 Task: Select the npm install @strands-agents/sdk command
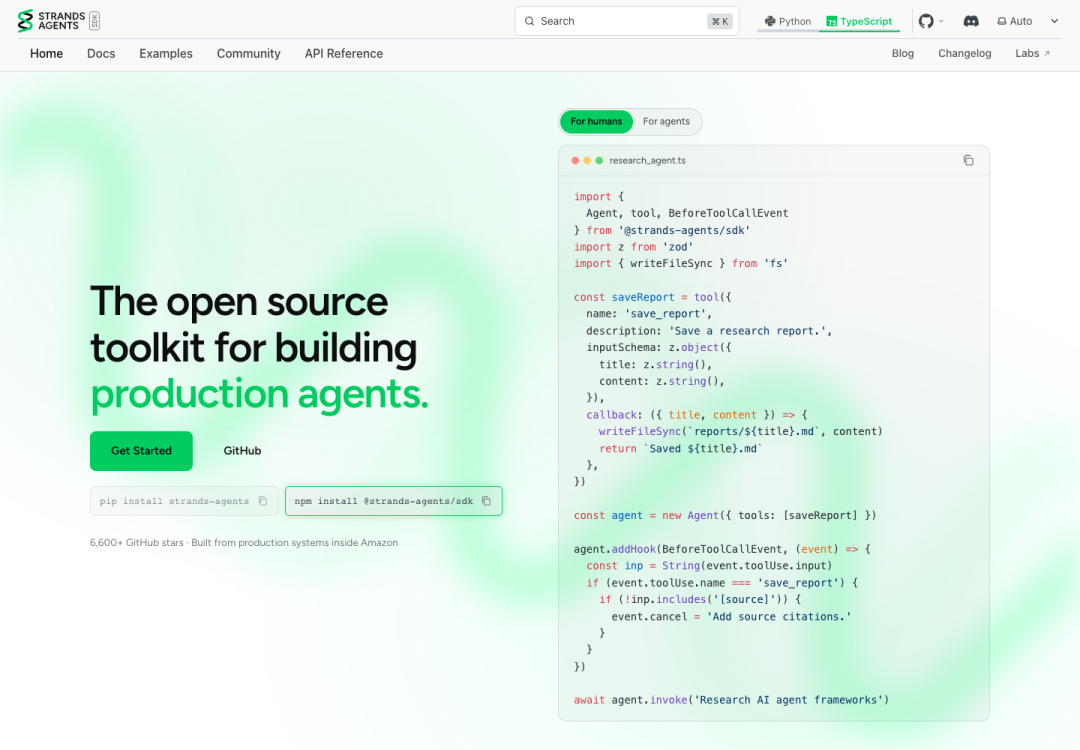pyautogui.click(x=384, y=501)
